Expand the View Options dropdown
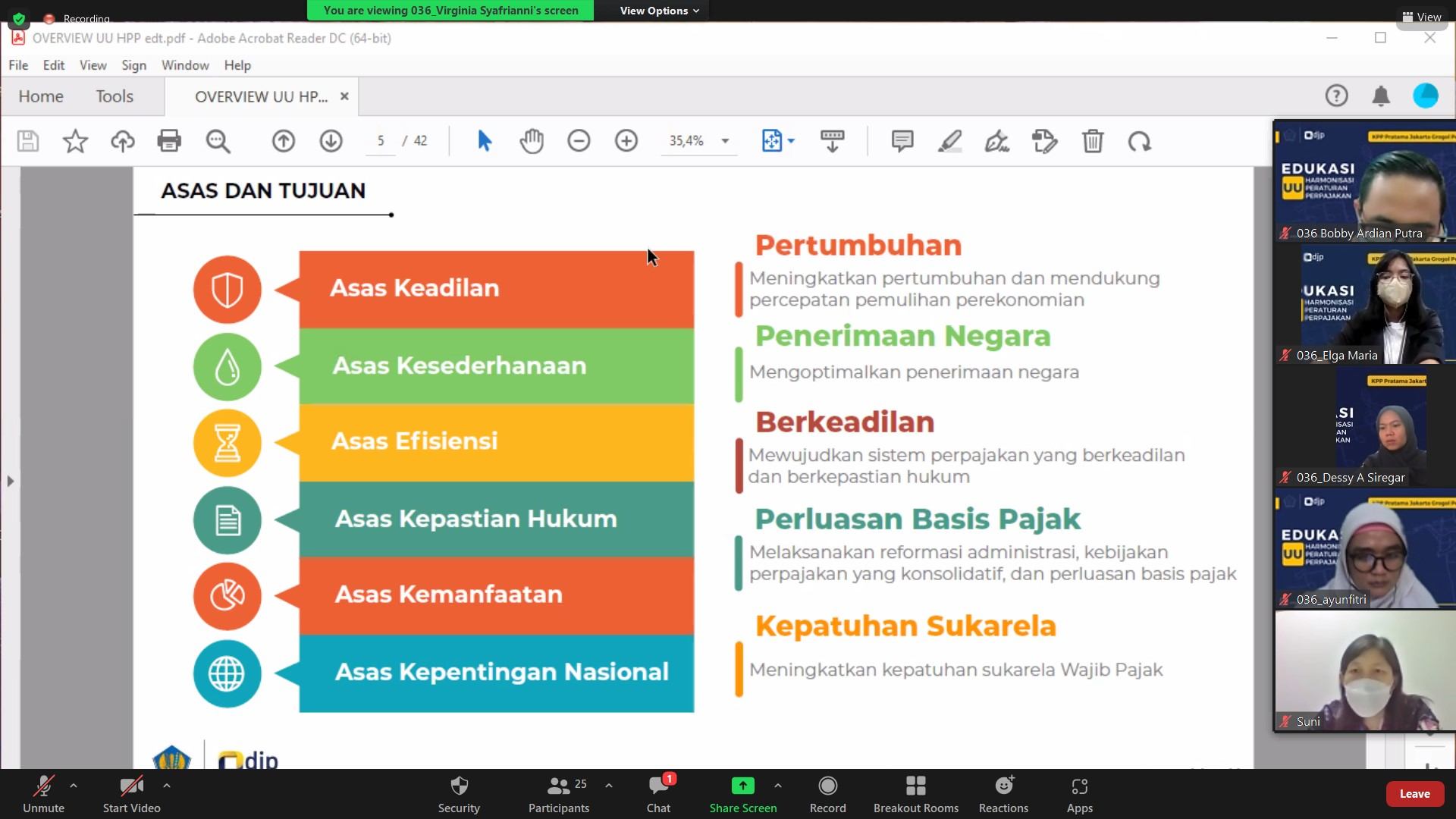The image size is (1456, 819). [659, 11]
